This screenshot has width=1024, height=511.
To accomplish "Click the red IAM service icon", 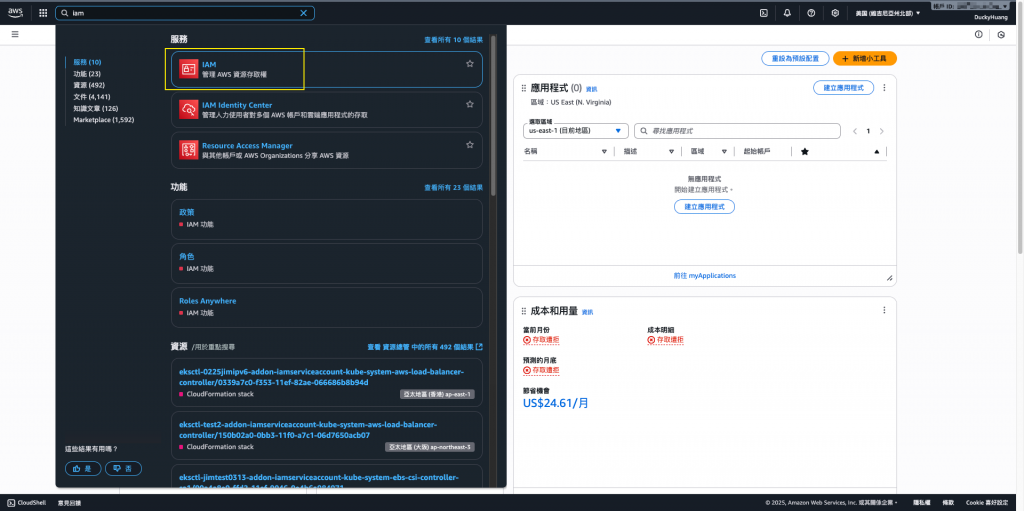I will click(x=189, y=69).
